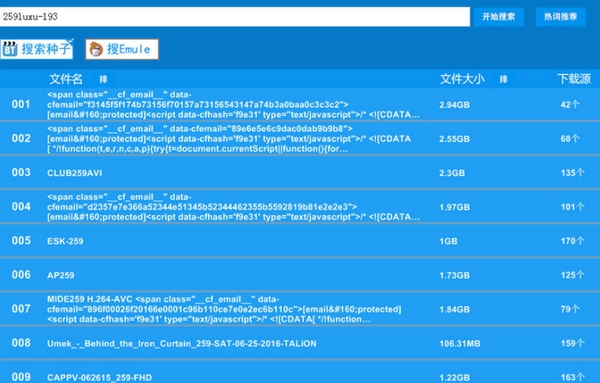The image size is (600, 383).
Task: Click the BT clapperboard icon
Action: coord(10,49)
